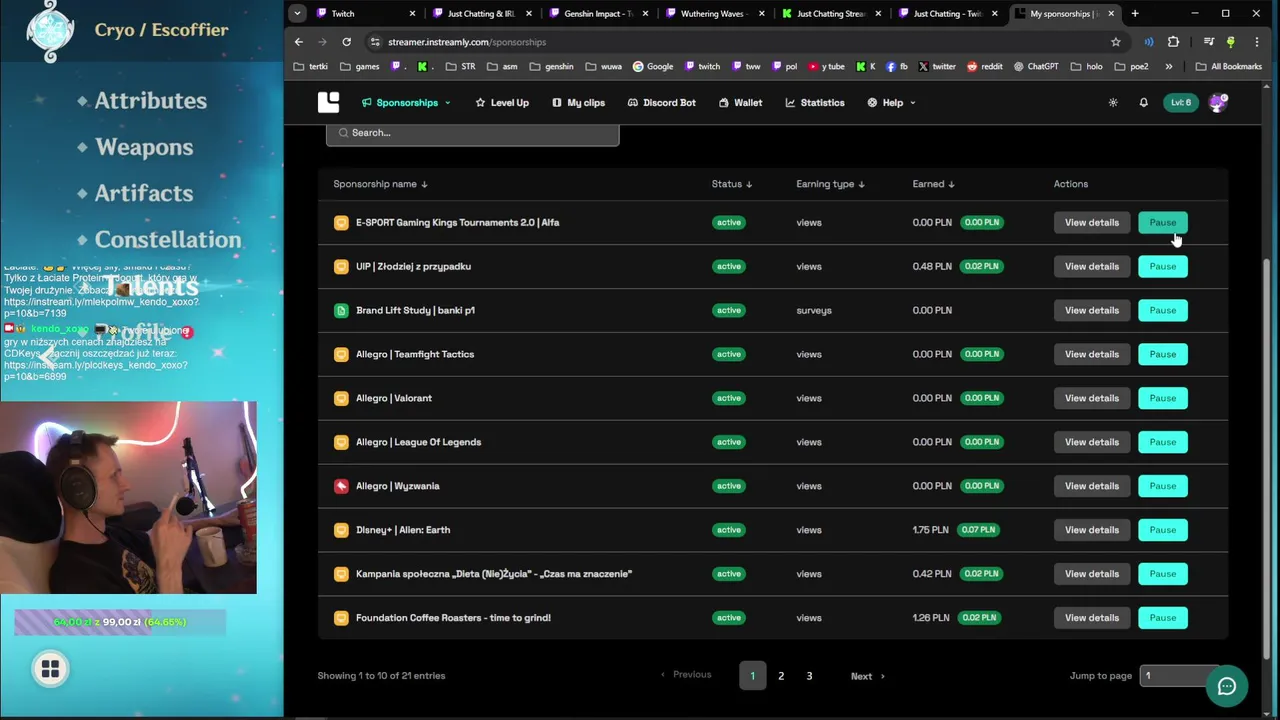The width and height of the screenshot is (1280, 720).
Task: Click the Jump to page input
Action: pos(1180,676)
